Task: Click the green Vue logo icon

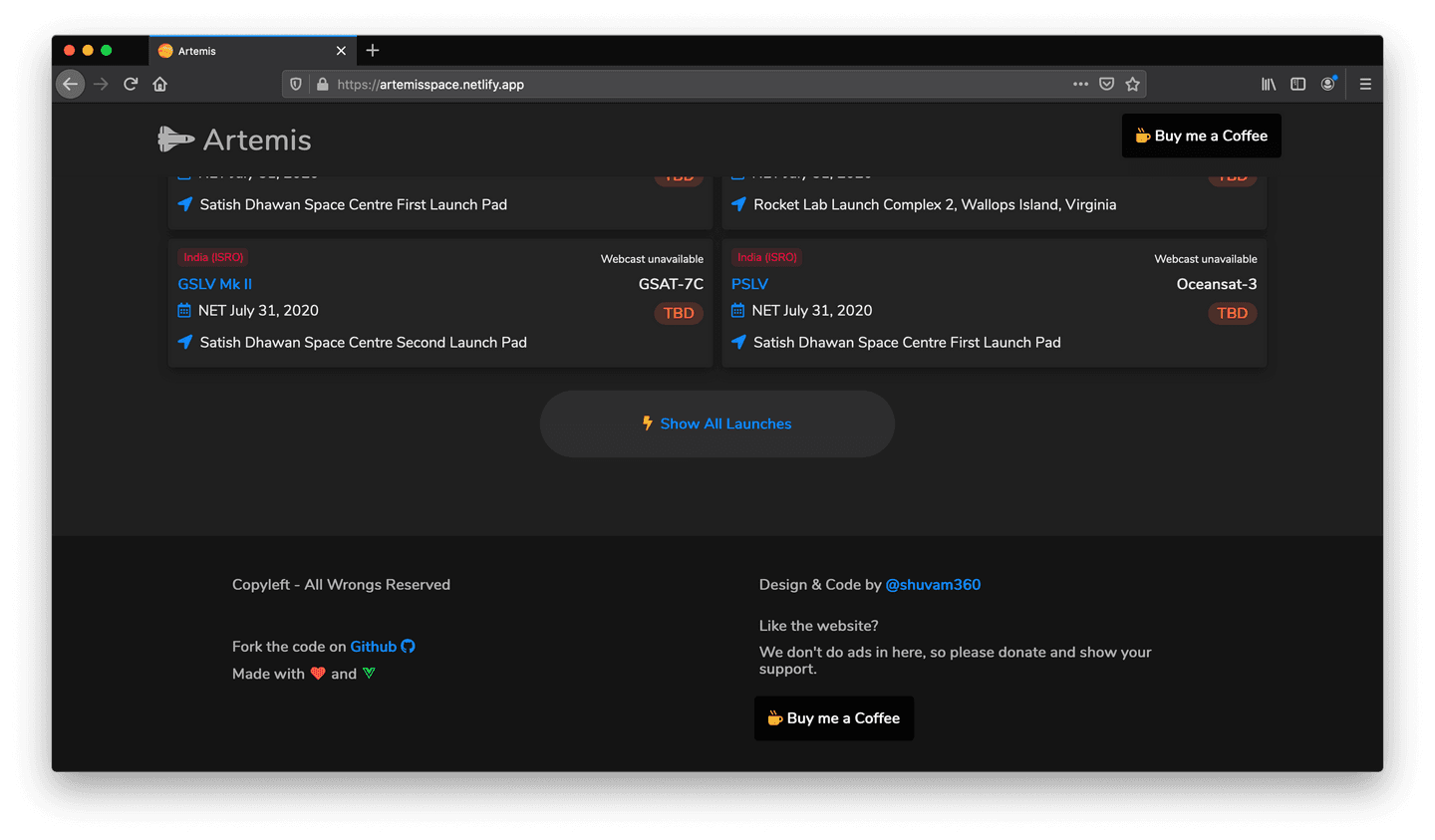Action: coord(370,674)
